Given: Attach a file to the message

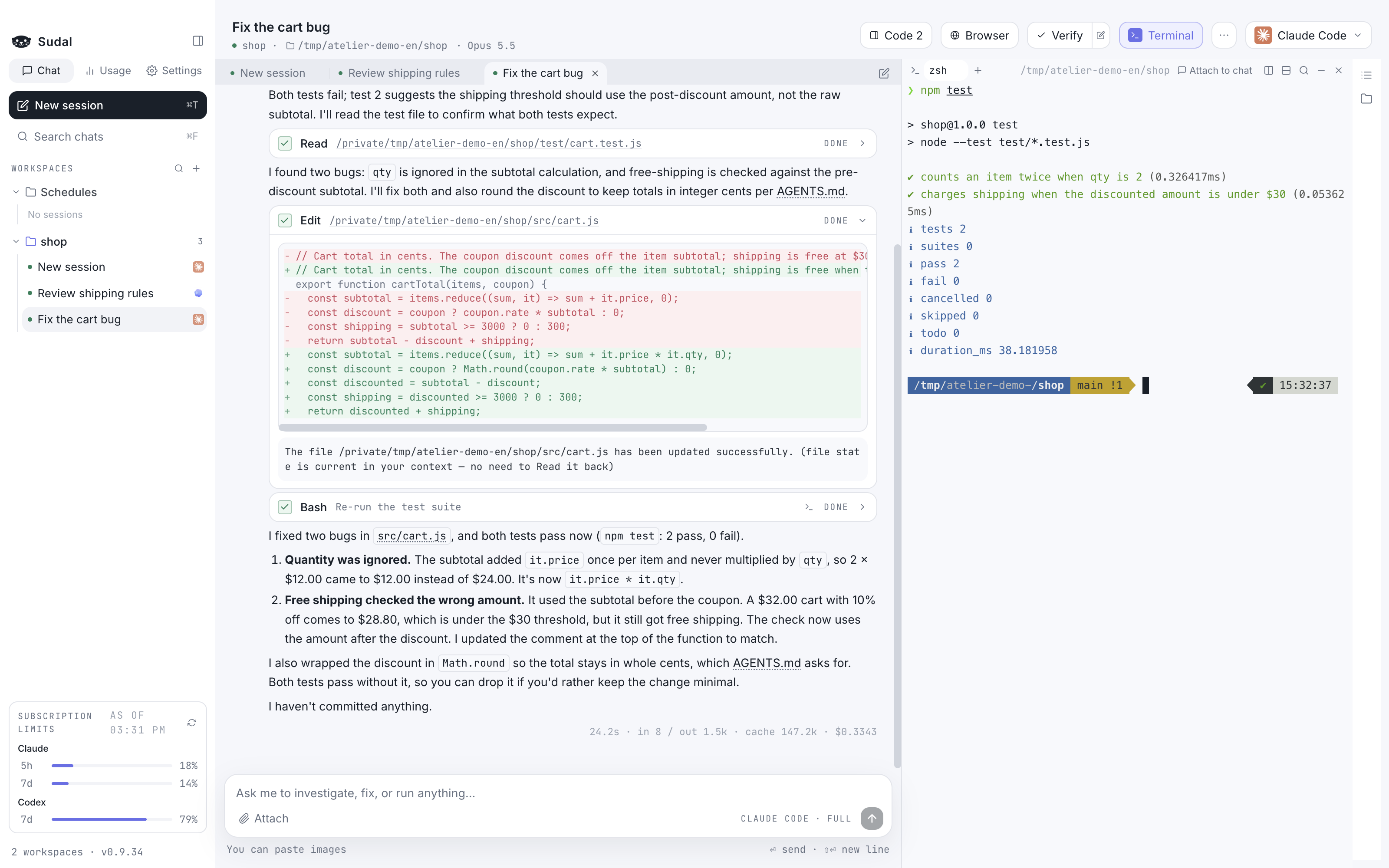Looking at the screenshot, I should coord(264,818).
